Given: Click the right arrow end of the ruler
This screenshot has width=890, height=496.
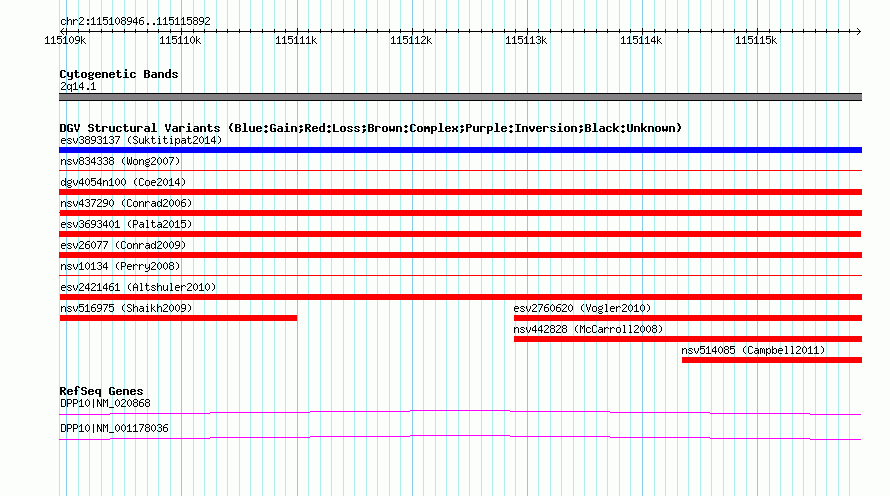Looking at the screenshot, I should [859, 31].
